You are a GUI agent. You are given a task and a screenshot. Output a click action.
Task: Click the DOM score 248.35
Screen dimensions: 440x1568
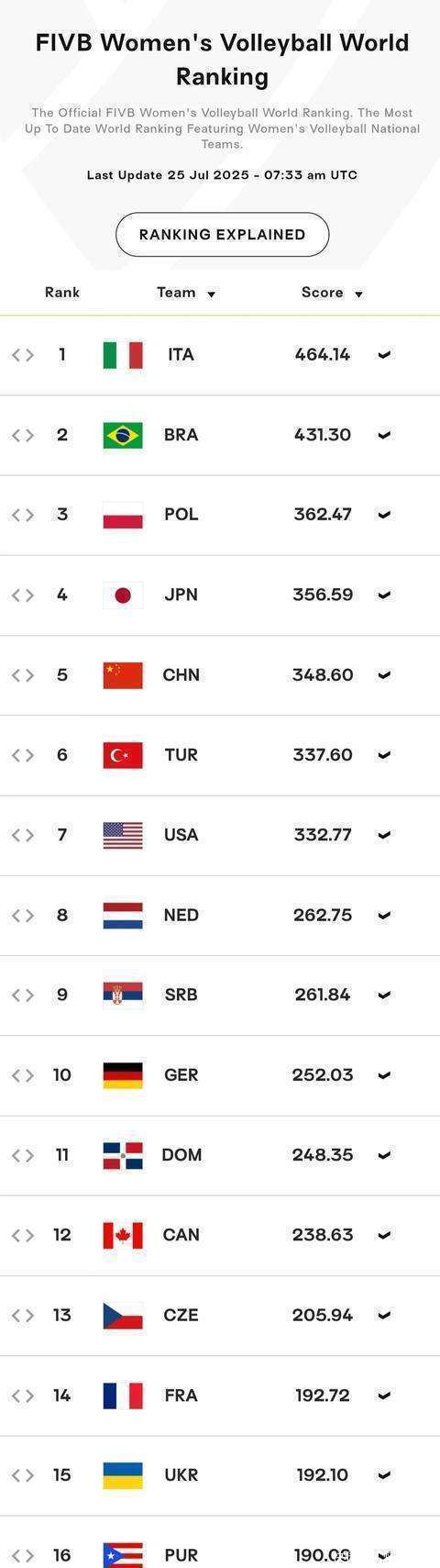click(323, 1155)
